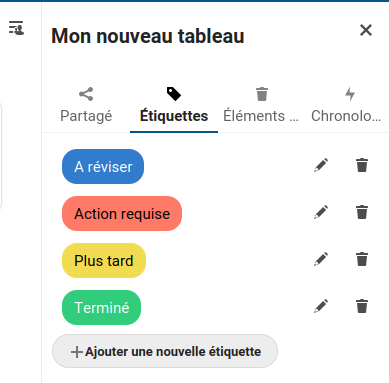Image resolution: width=389 pixels, height=383 pixels.
Task: Edit the "Plus tard" label
Action: point(321,259)
